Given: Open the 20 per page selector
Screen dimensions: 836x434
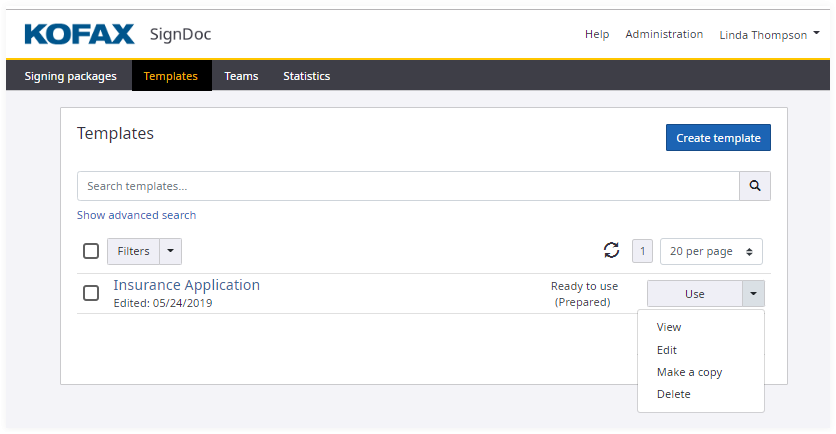Looking at the screenshot, I should (x=713, y=251).
